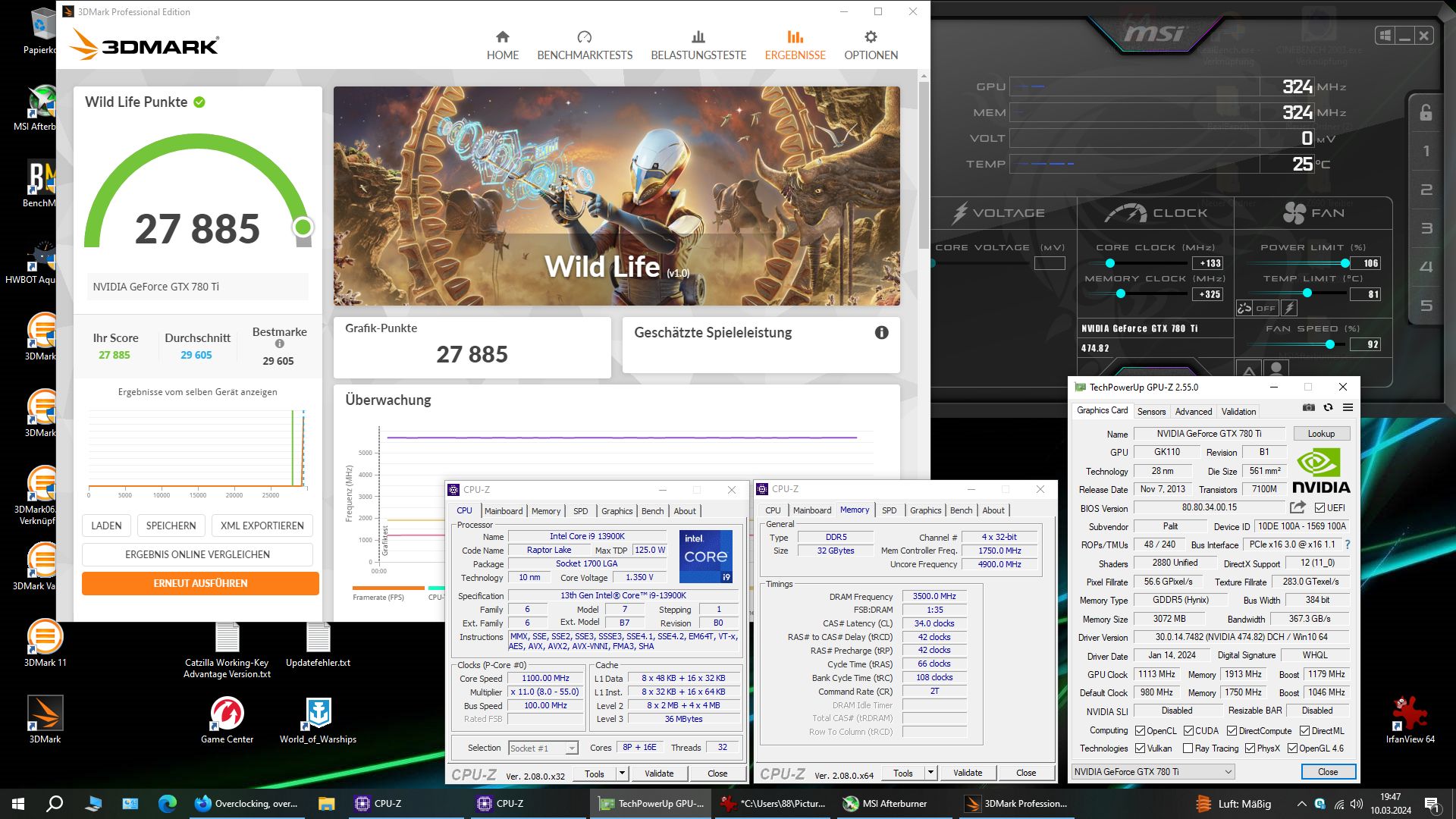Toggle Vulkan checkbox in GPU-Z
This screenshot has width=1456, height=819.
1140,748
